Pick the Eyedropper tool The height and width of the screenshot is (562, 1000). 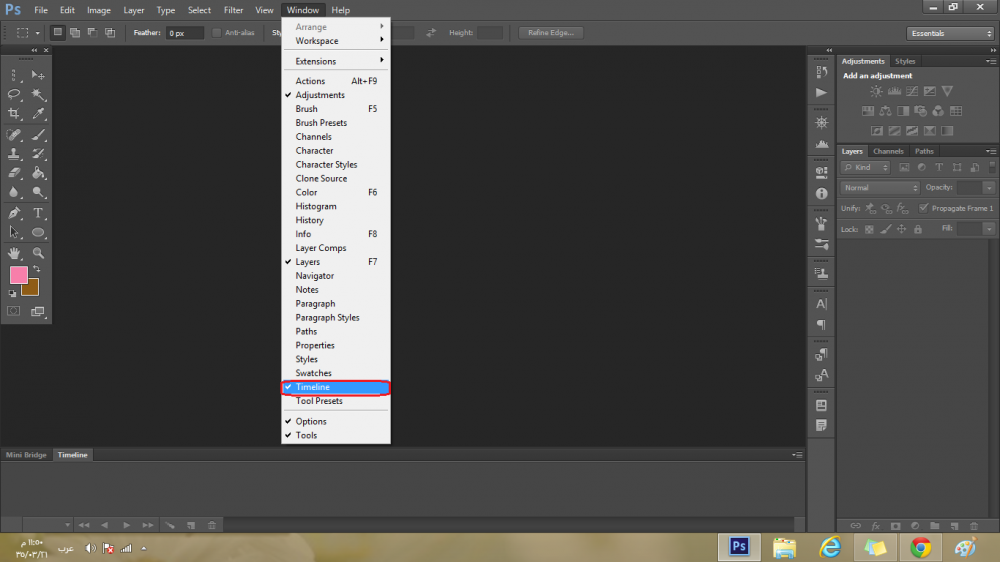pos(39,114)
